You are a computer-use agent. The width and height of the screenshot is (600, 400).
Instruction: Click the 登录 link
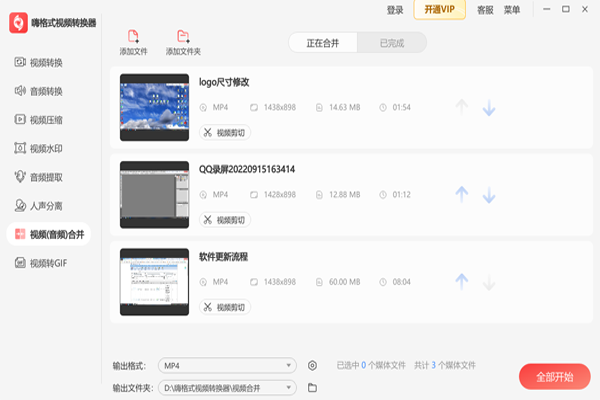395,10
